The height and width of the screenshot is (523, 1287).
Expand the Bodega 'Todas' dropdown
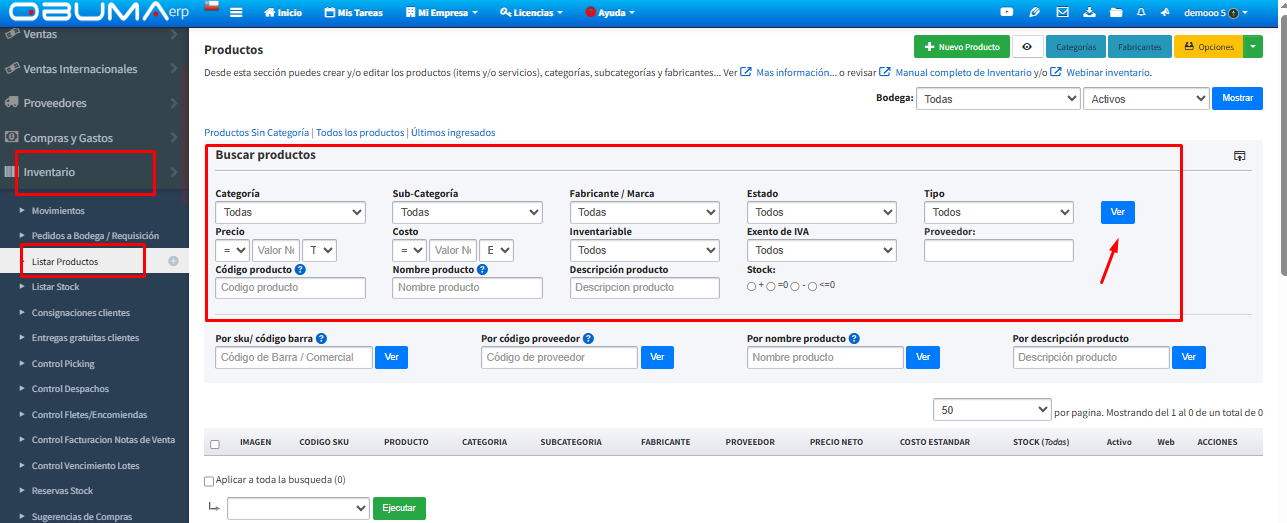(997, 99)
